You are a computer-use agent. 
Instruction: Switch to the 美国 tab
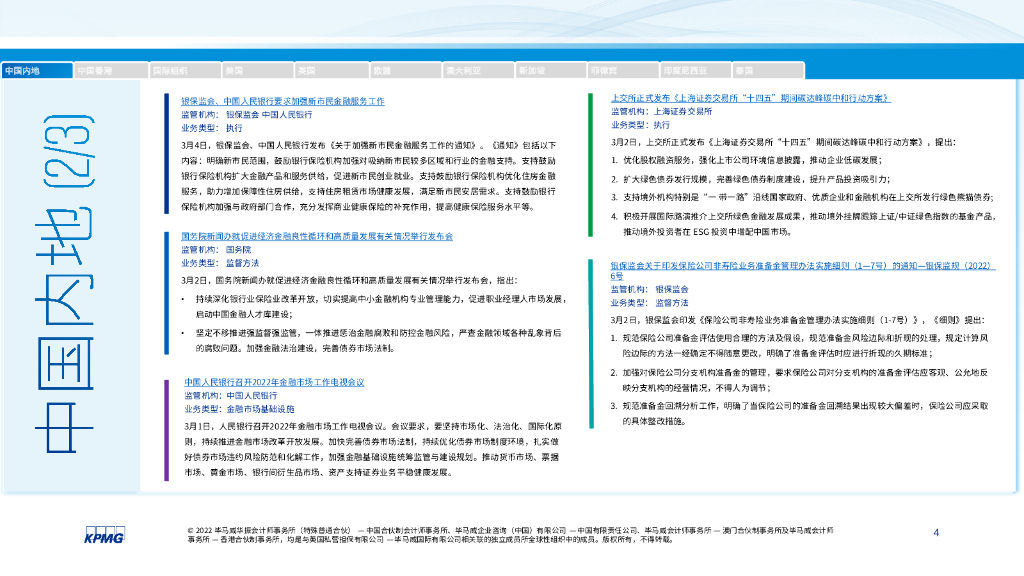[x=258, y=71]
